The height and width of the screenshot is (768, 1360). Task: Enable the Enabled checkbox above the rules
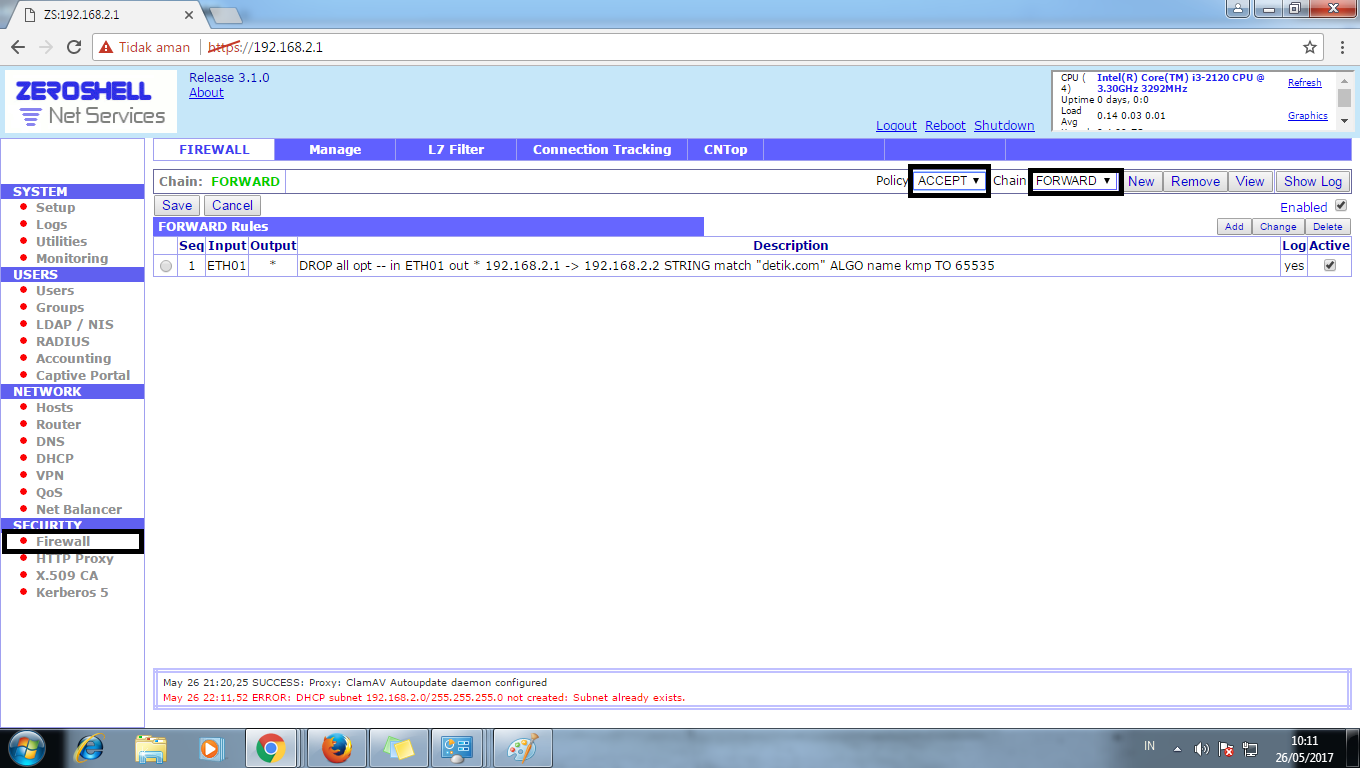tap(1341, 205)
